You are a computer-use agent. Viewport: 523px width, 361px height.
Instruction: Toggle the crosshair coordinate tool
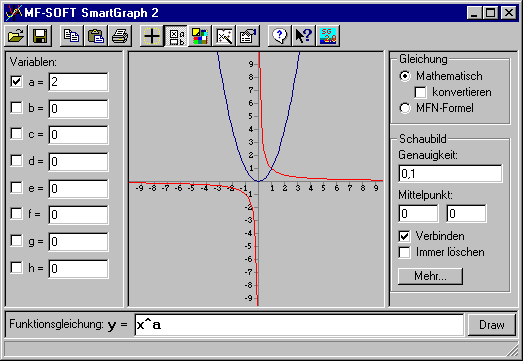coord(152,36)
